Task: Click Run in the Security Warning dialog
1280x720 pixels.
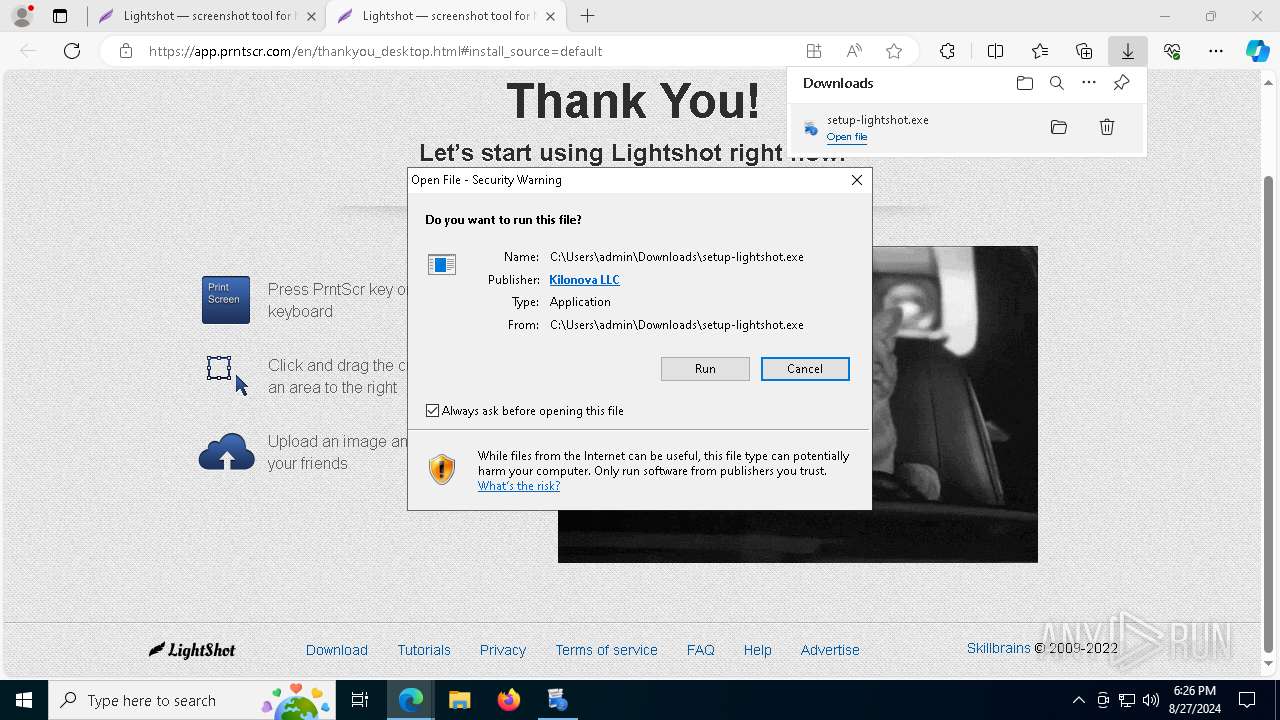Action: pyautogui.click(x=705, y=369)
